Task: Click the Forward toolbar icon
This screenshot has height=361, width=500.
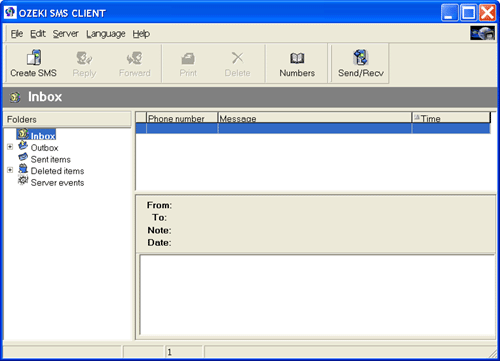Action: pos(135,58)
